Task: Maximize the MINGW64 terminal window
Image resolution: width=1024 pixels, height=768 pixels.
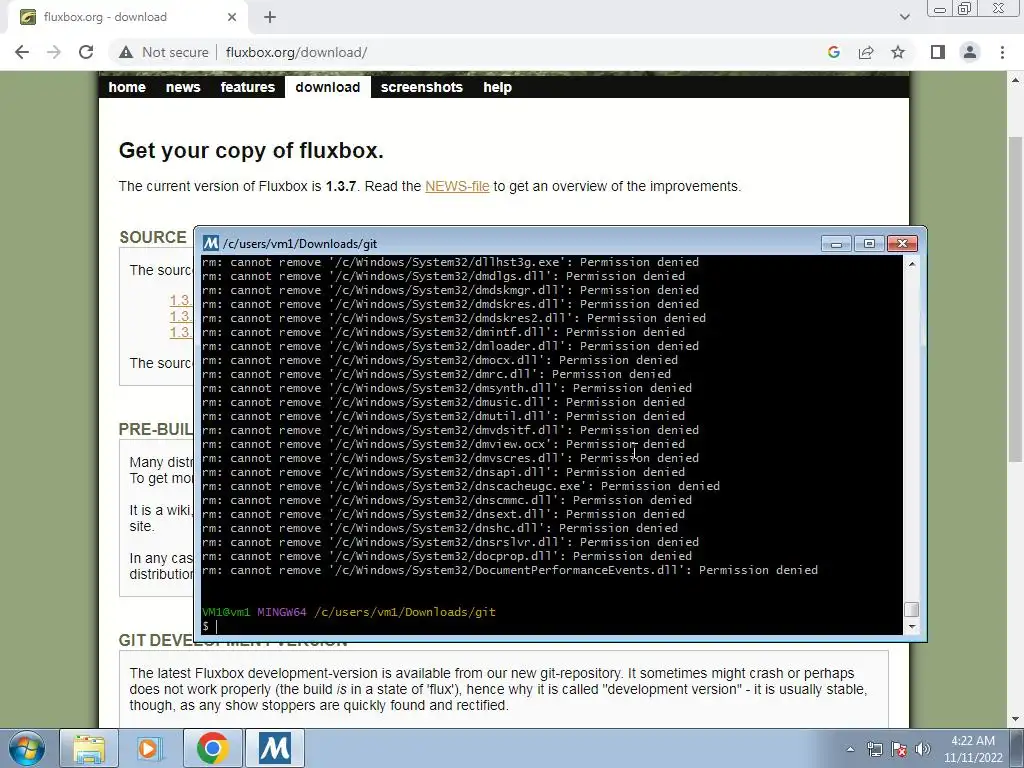Action: (x=869, y=244)
